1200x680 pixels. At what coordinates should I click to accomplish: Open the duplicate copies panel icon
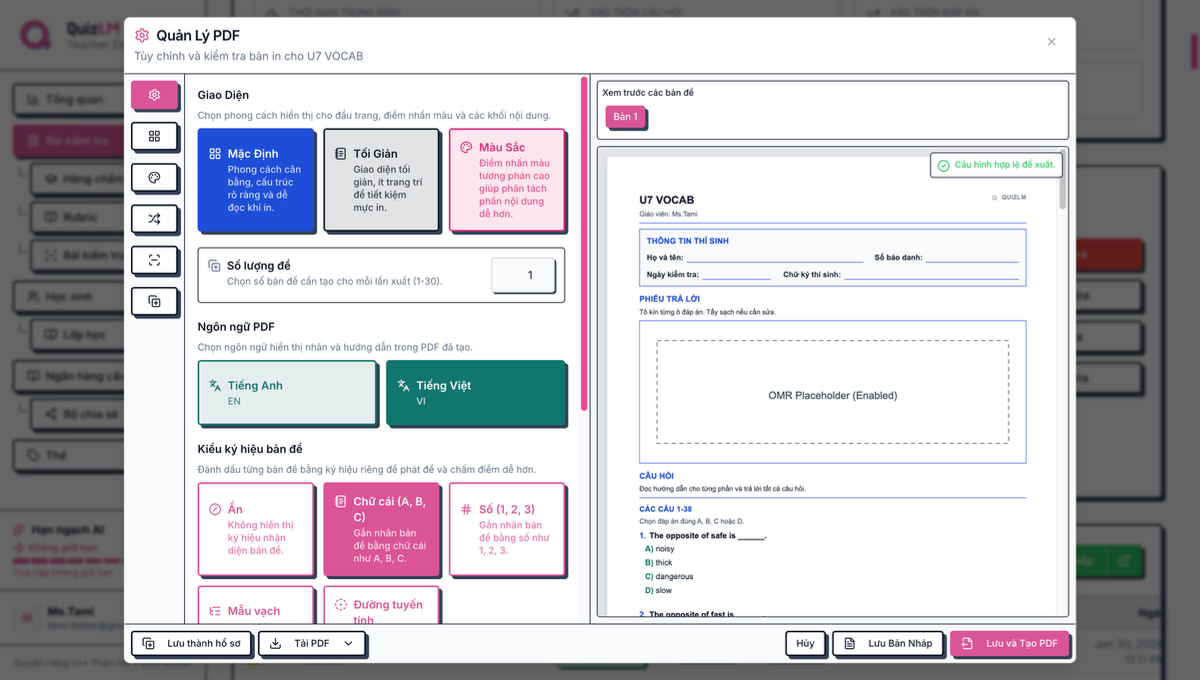[155, 302]
